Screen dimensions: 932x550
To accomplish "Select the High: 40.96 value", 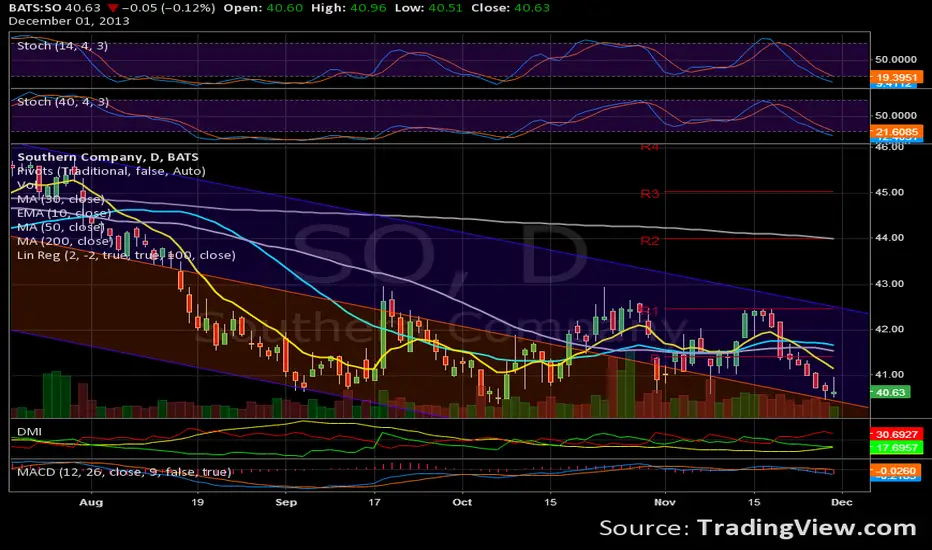I will [x=348, y=8].
